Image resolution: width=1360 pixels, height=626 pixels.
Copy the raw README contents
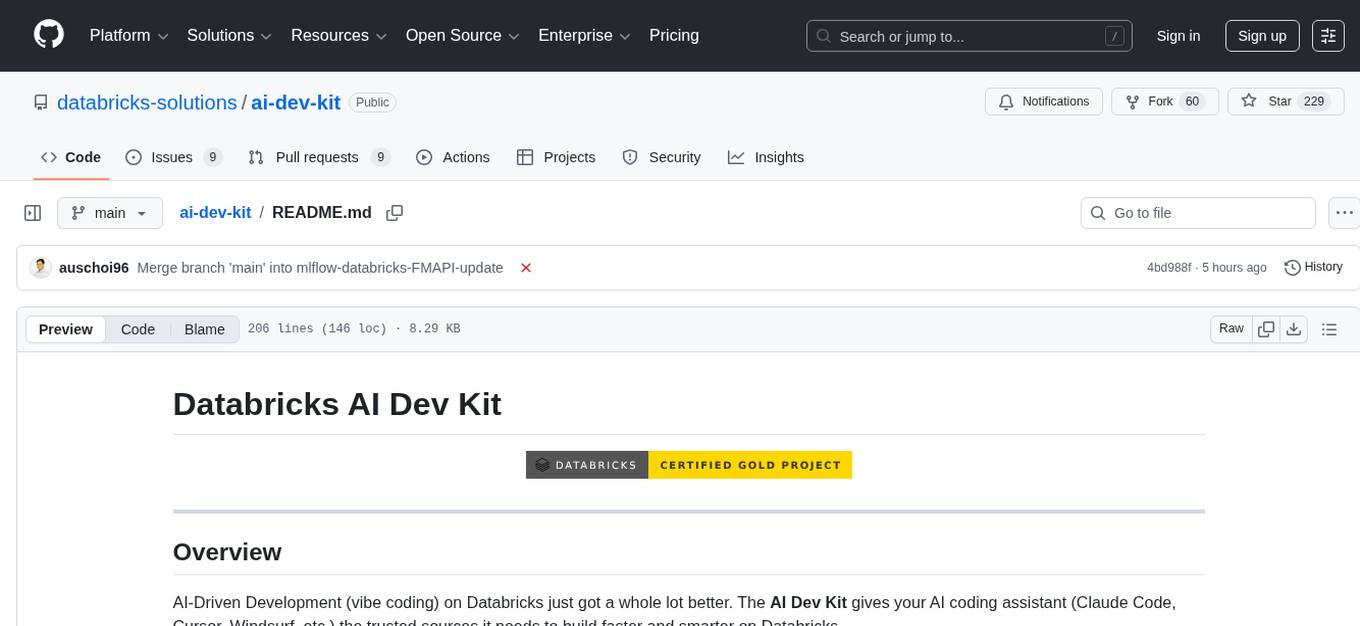tap(1266, 328)
